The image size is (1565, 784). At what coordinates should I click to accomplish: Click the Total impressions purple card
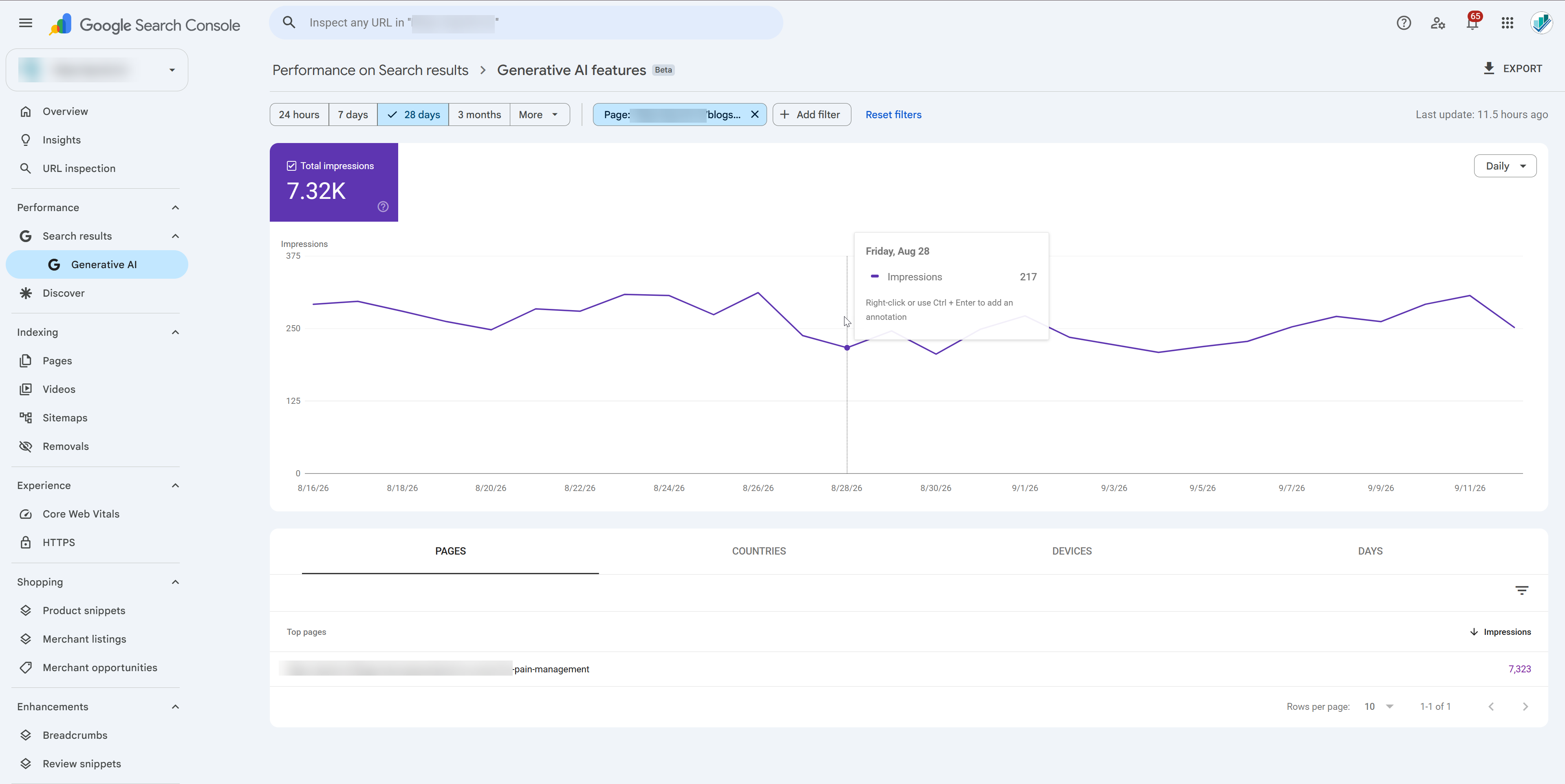333,182
